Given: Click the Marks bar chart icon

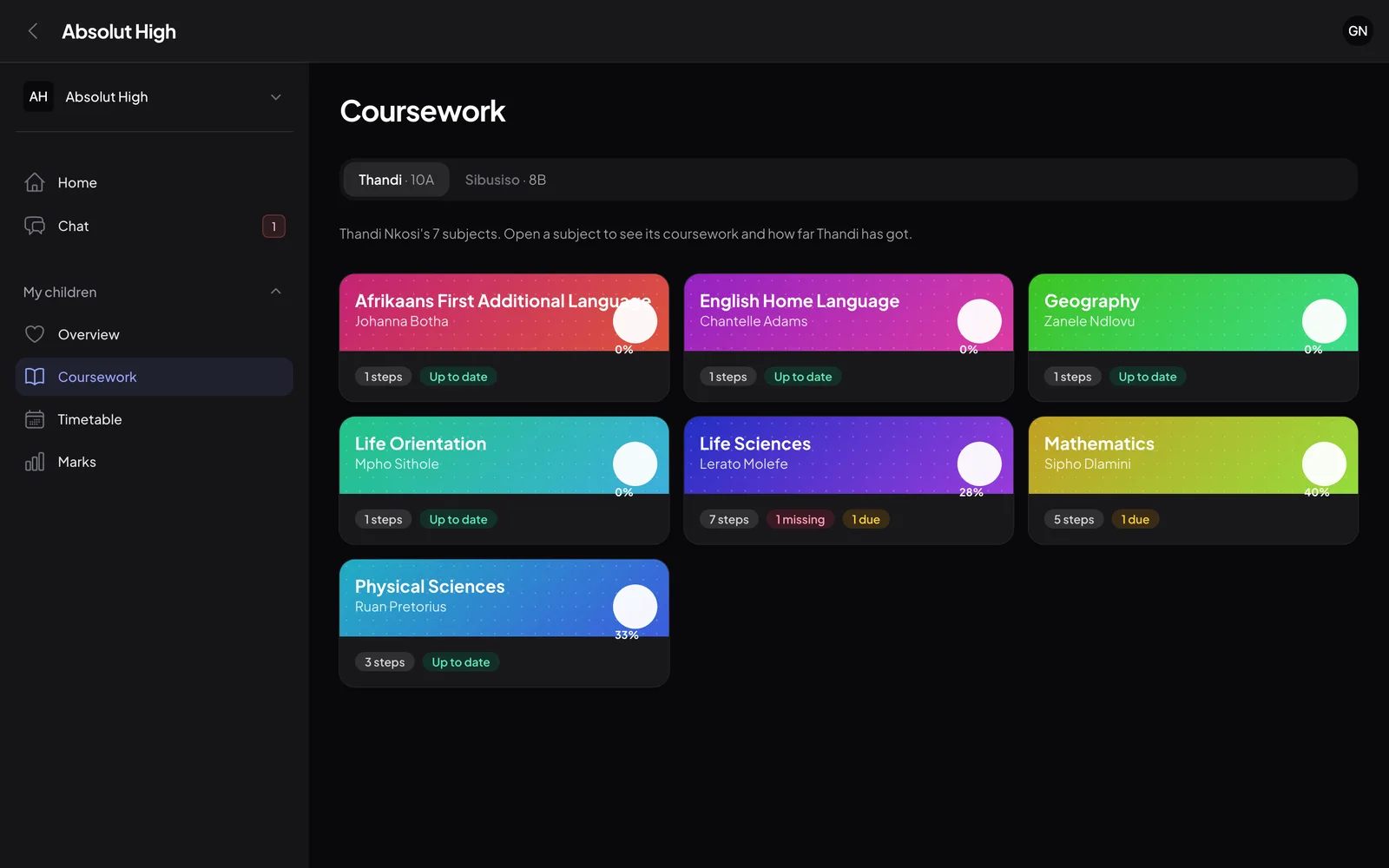Looking at the screenshot, I should [35, 462].
